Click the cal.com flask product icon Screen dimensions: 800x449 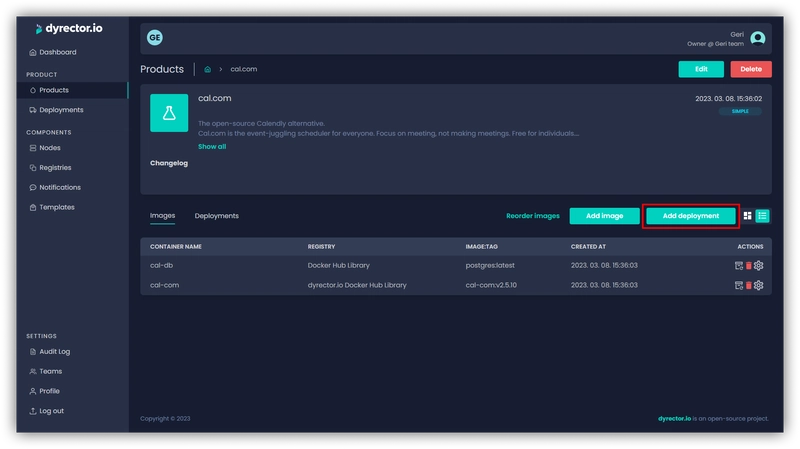point(169,113)
